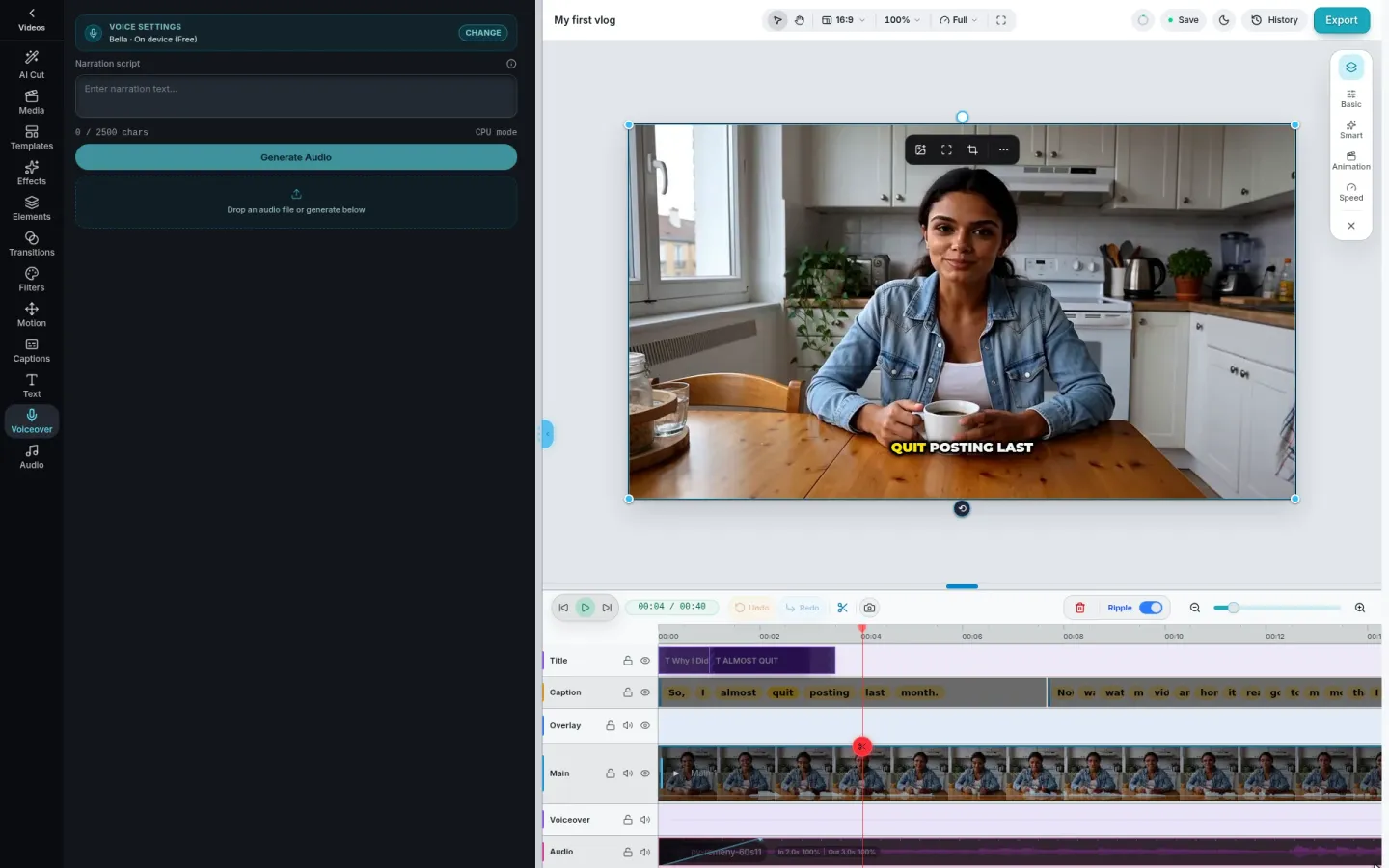The height and width of the screenshot is (868, 1389).
Task: Open the Animation properties tab
Action: click(x=1351, y=161)
